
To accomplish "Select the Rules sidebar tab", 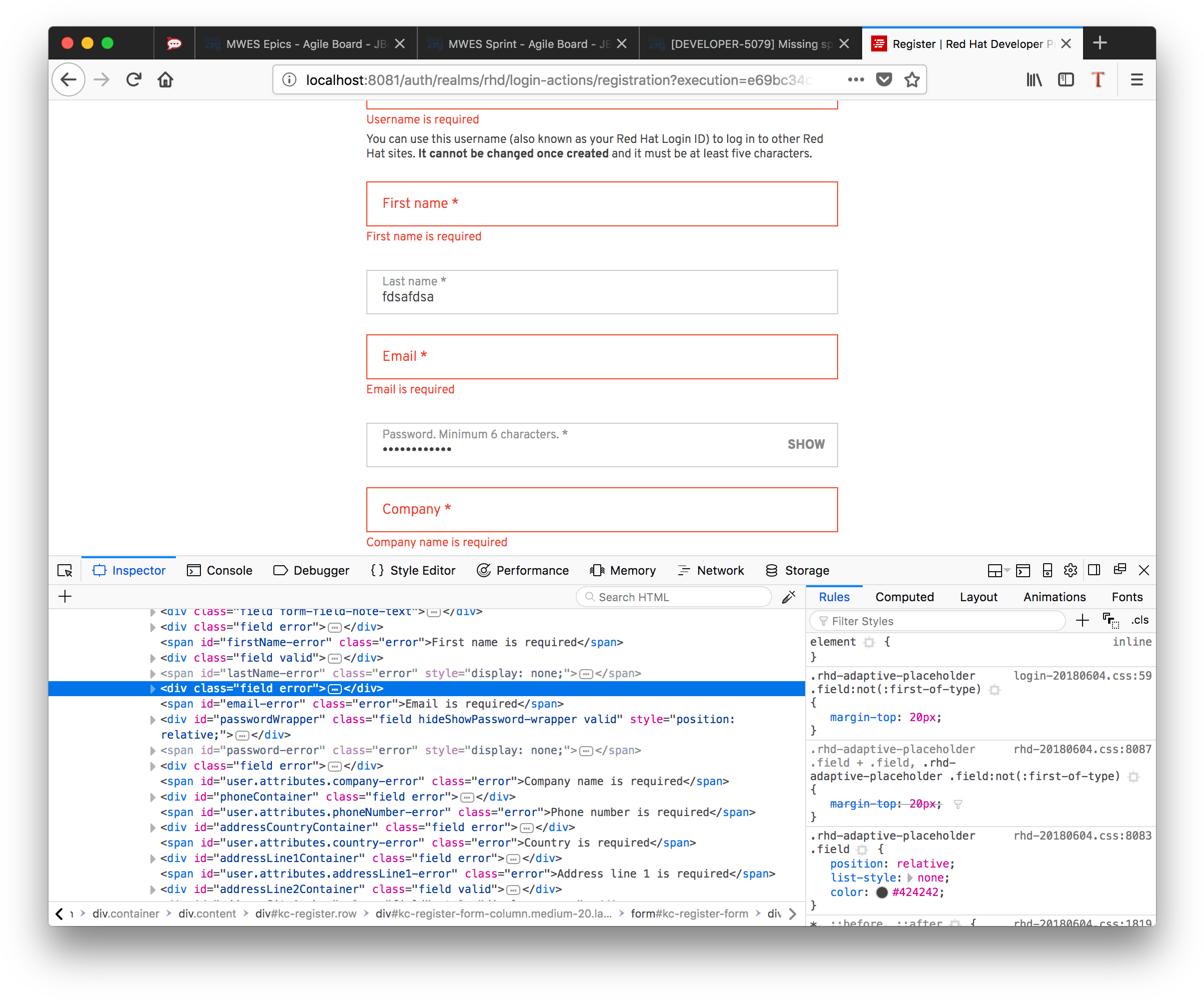I will (x=834, y=597).
